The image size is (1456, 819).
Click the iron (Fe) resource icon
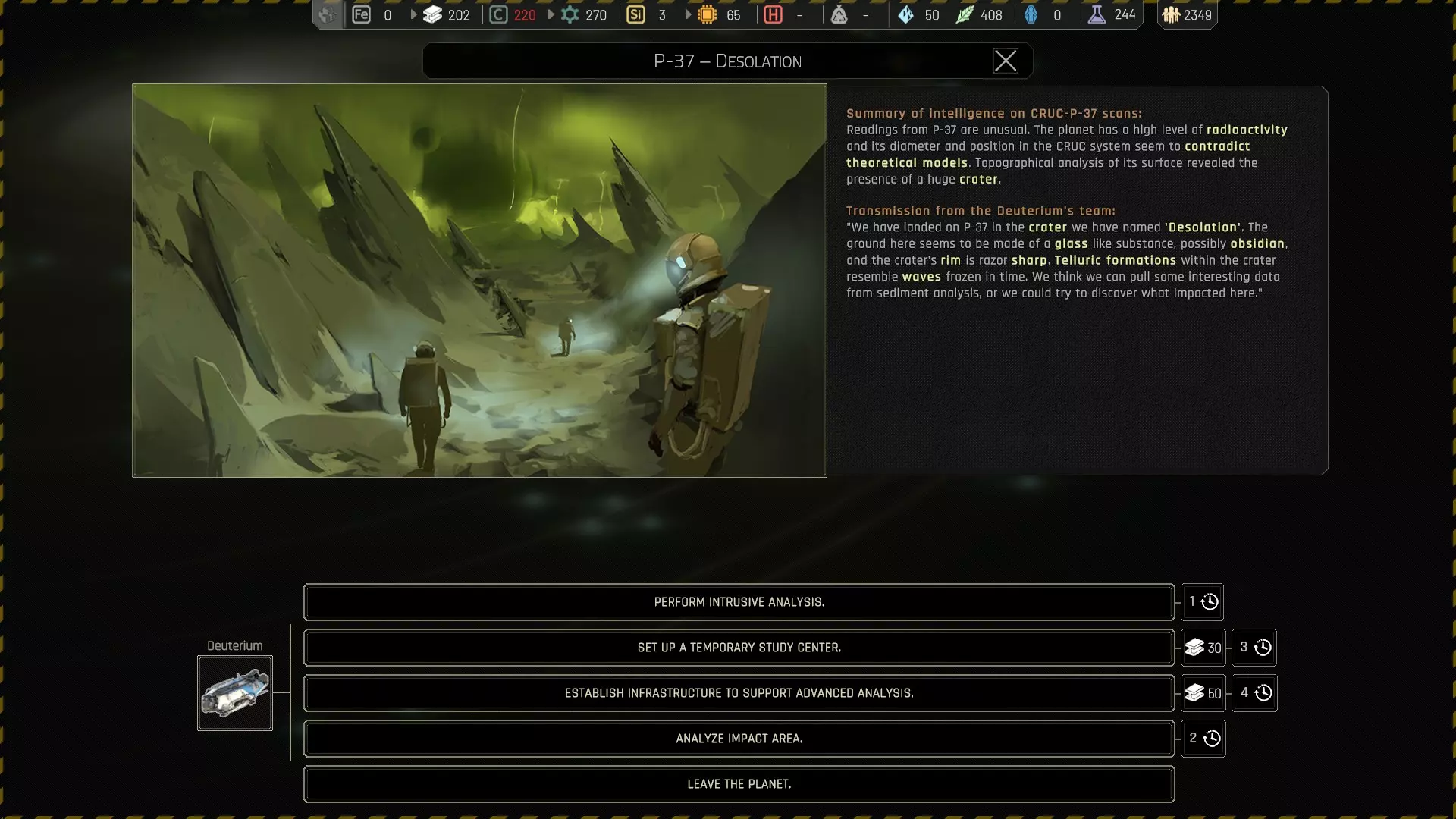click(361, 14)
